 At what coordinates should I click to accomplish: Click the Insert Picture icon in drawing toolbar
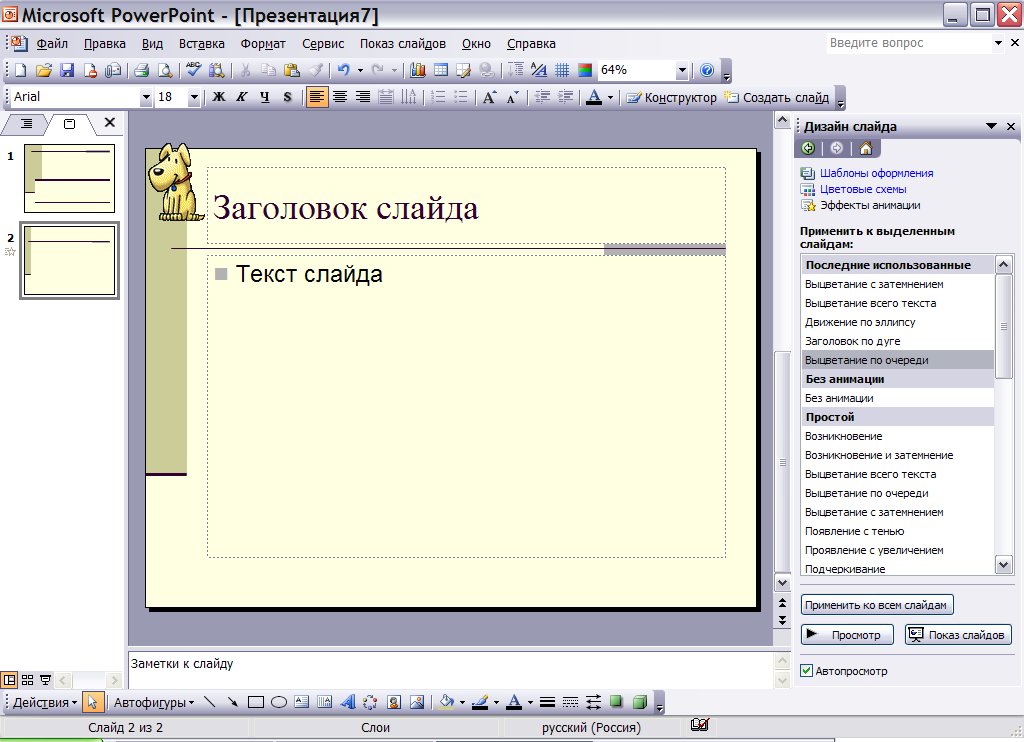click(x=417, y=702)
